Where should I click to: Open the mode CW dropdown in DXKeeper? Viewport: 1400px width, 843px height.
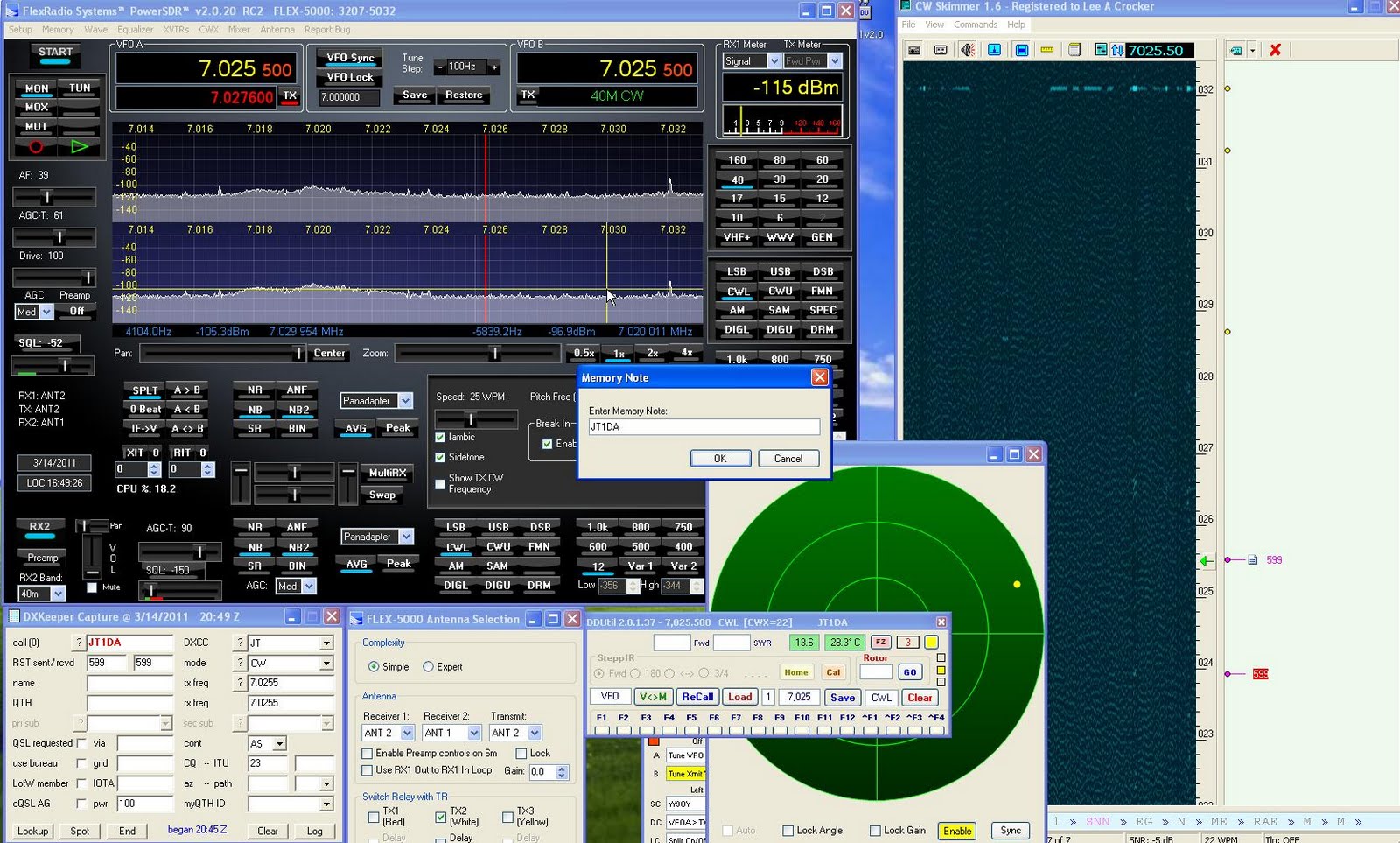(326, 664)
